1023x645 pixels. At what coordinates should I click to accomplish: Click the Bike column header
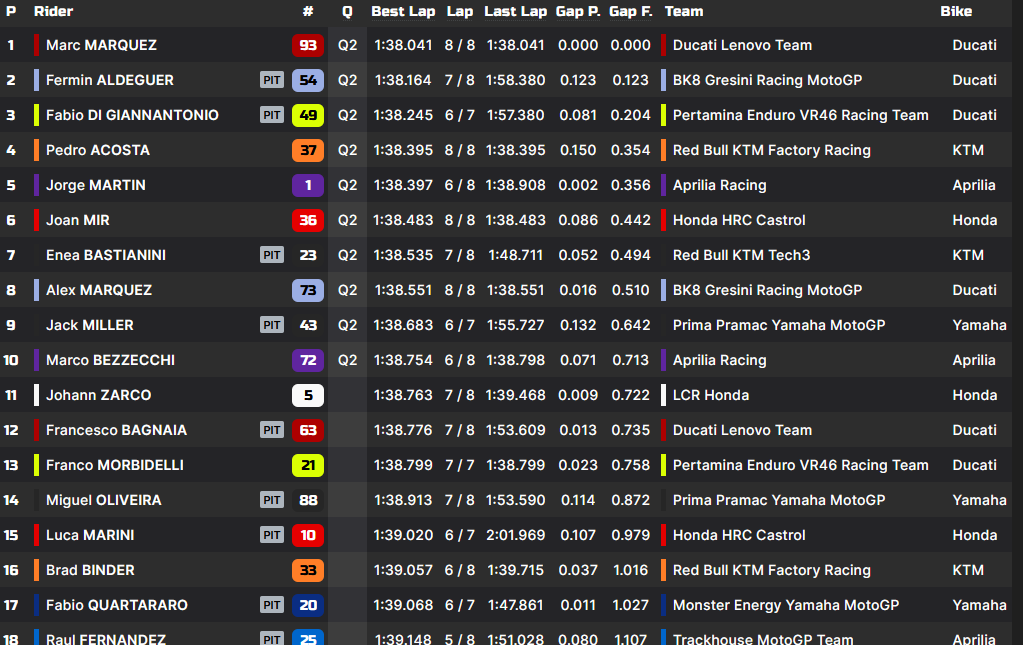coord(956,11)
